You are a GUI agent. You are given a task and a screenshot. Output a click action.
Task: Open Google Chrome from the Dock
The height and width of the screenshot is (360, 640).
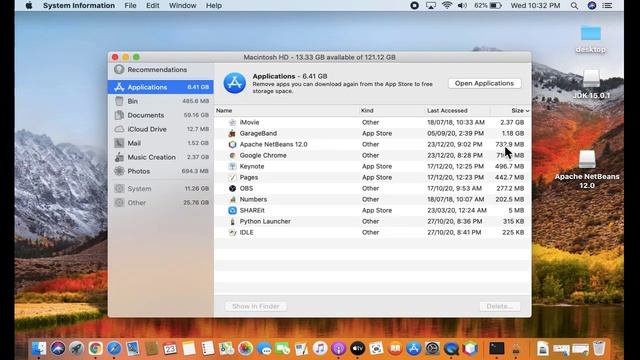coord(96,349)
